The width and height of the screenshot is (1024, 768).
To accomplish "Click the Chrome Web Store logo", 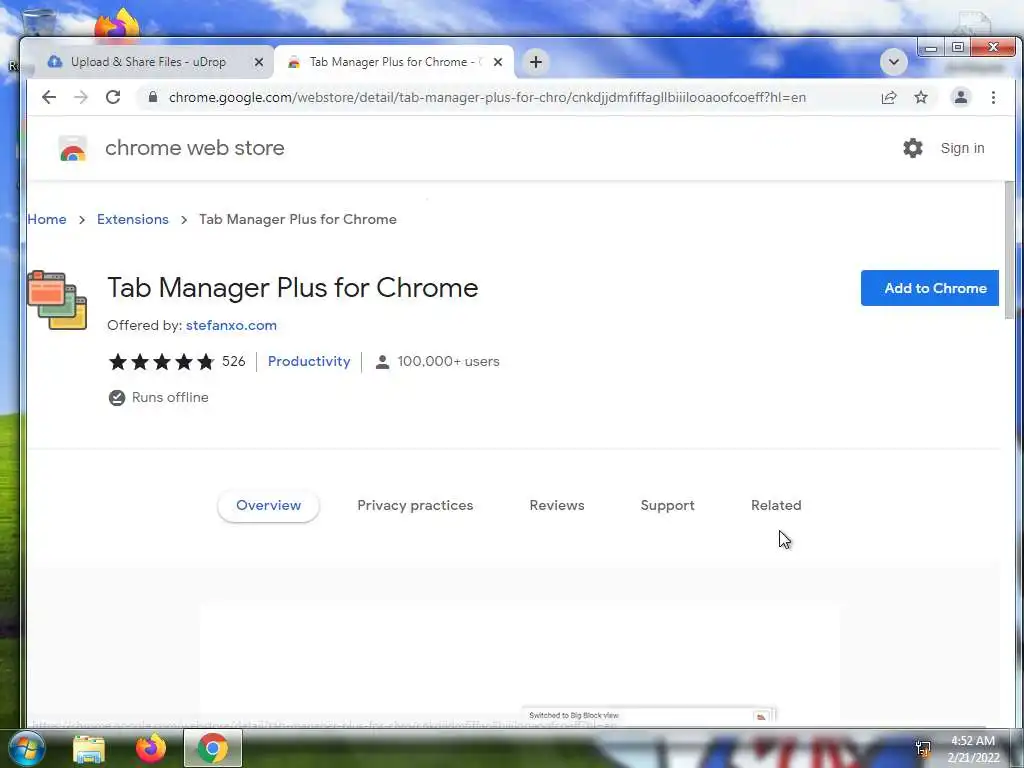I will [72, 148].
